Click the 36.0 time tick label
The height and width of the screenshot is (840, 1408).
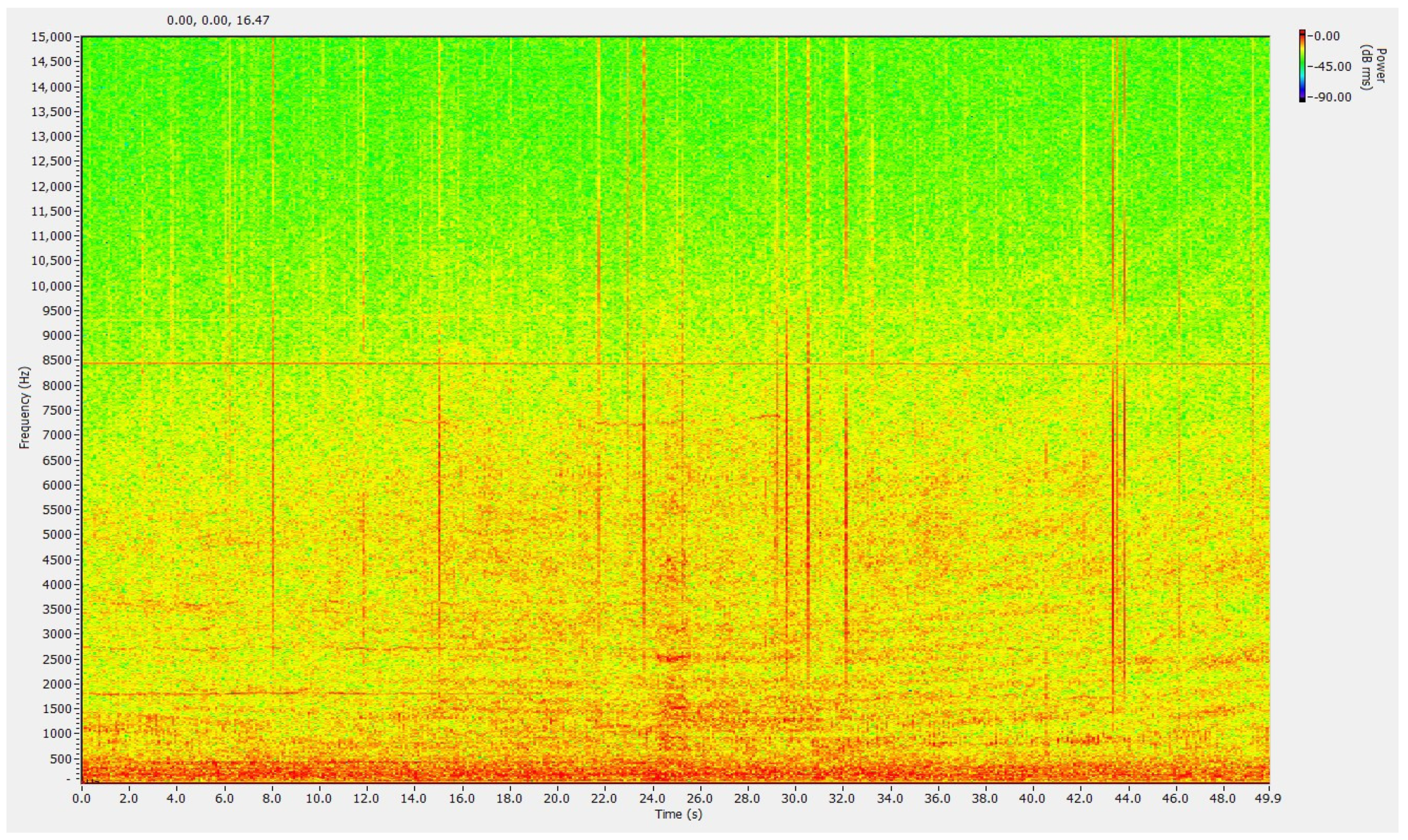tap(938, 798)
